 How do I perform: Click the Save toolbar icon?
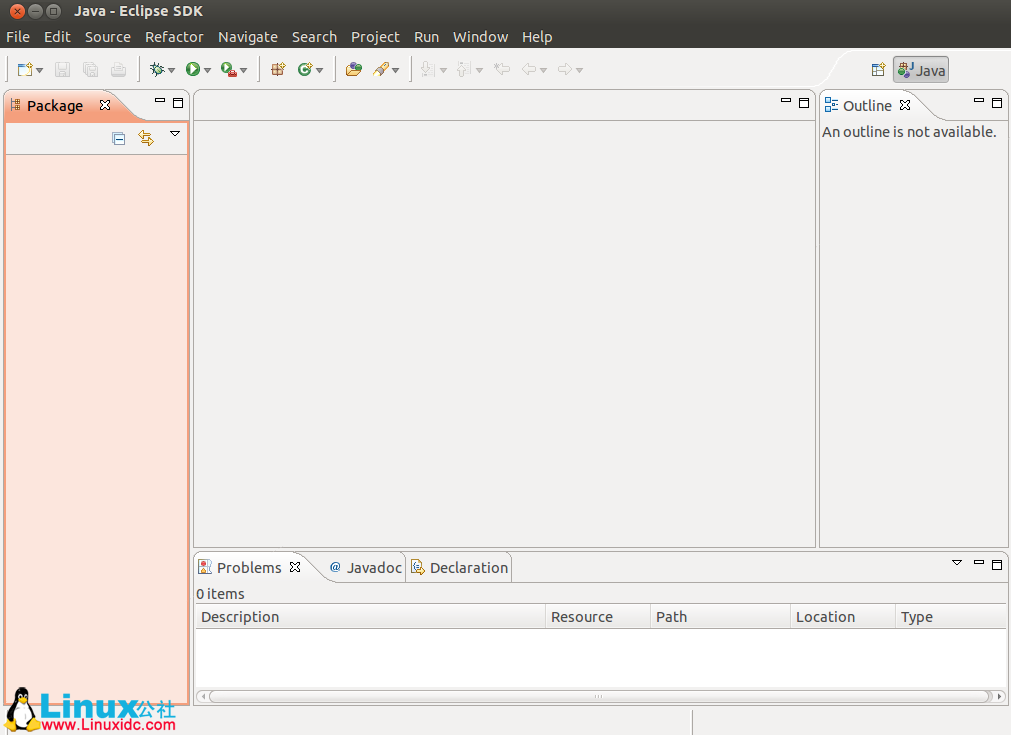click(63, 69)
